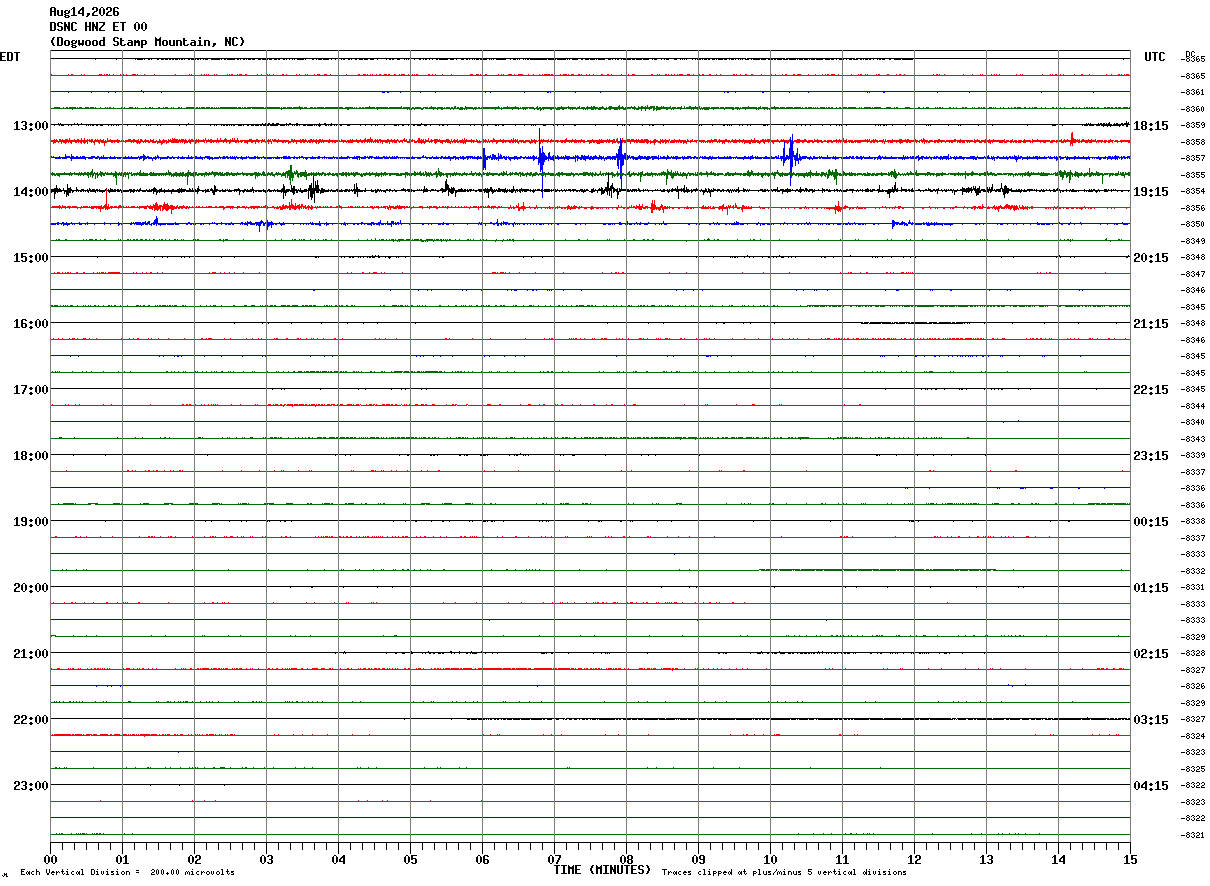The height and width of the screenshot is (886, 1210).
Task: Click the Aug14,2026 date text
Action: coord(84,12)
